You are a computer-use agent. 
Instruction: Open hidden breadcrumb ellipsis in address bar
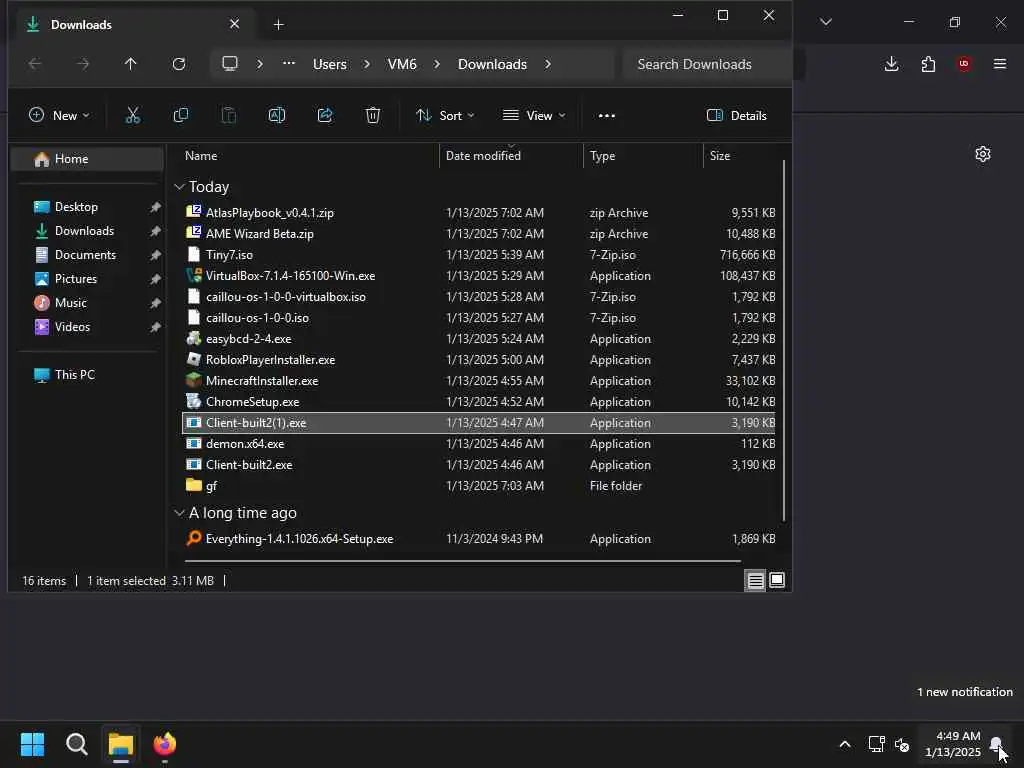(289, 63)
